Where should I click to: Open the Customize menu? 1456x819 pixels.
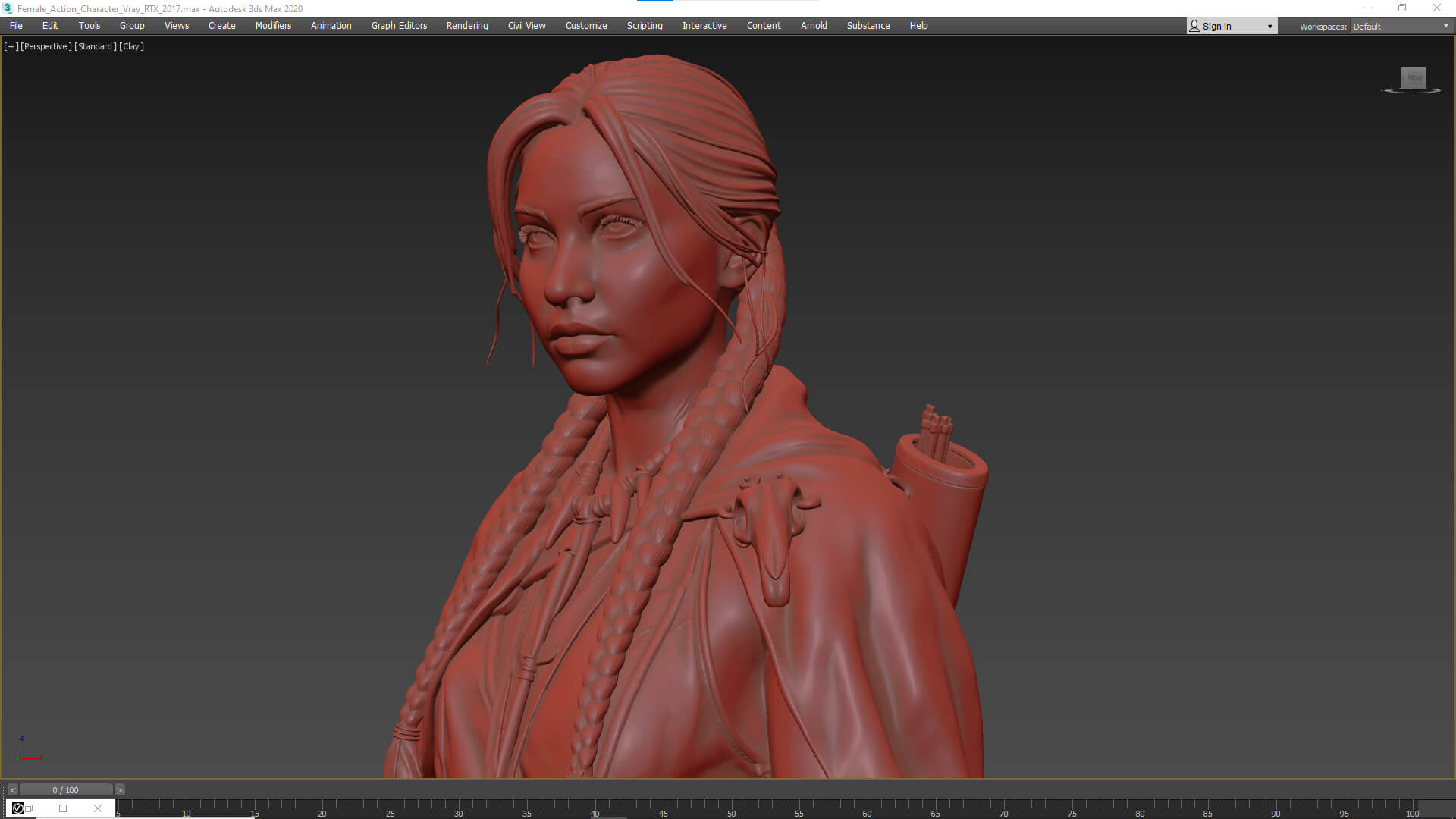click(586, 26)
